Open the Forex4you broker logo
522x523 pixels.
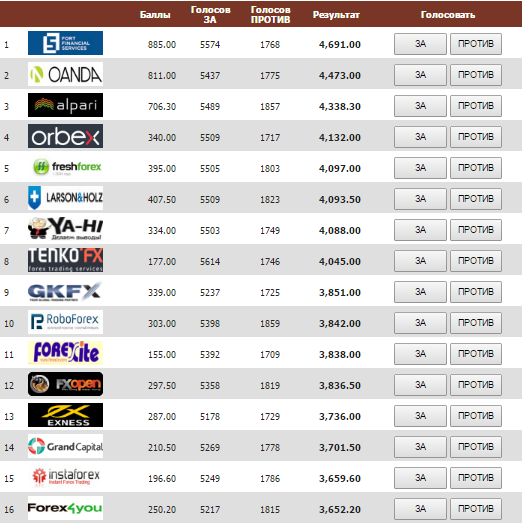click(x=65, y=508)
